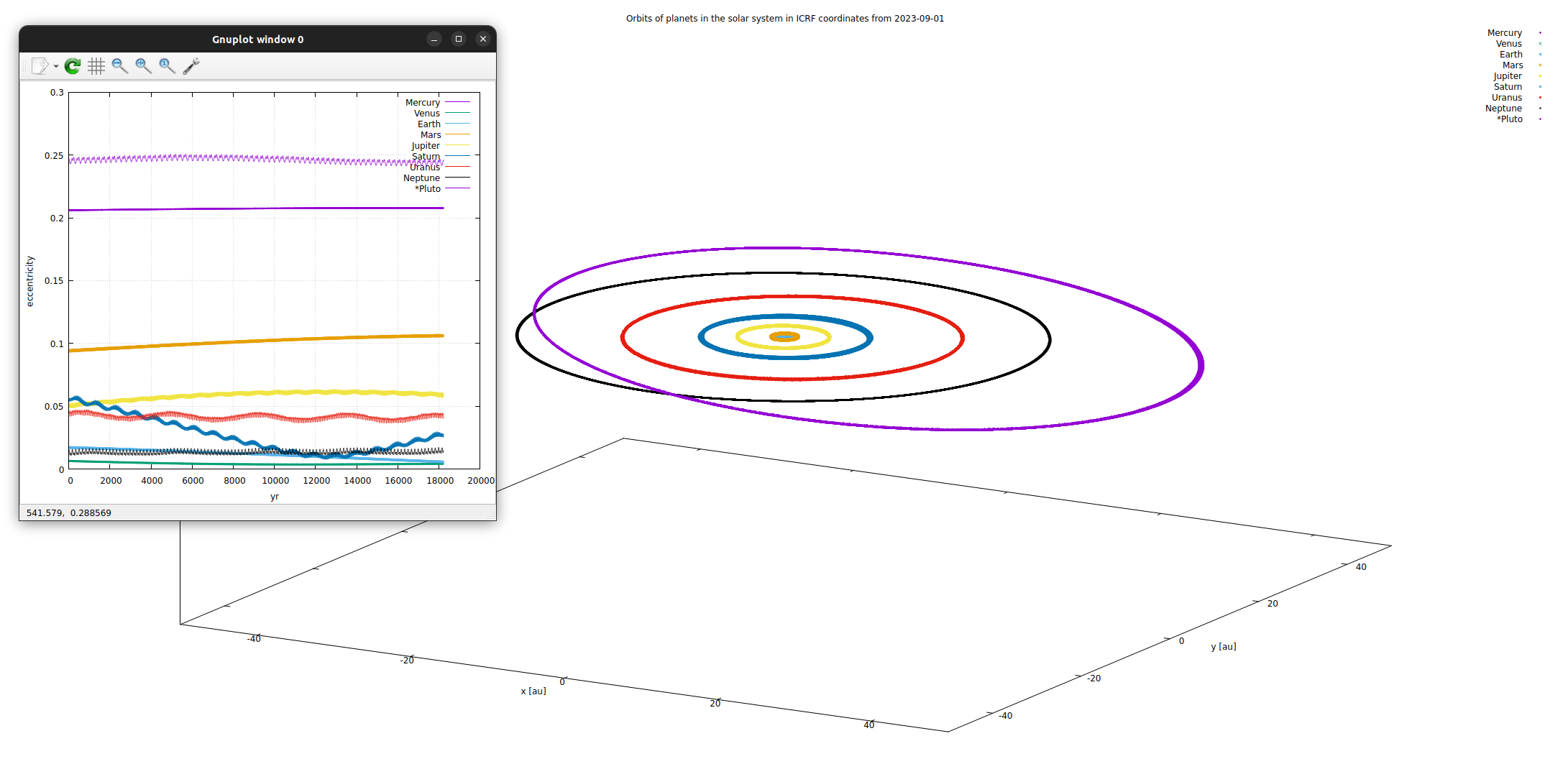Click the export plot icon
Image resolution: width=1568 pixels, height=782 pixels.
(40, 66)
